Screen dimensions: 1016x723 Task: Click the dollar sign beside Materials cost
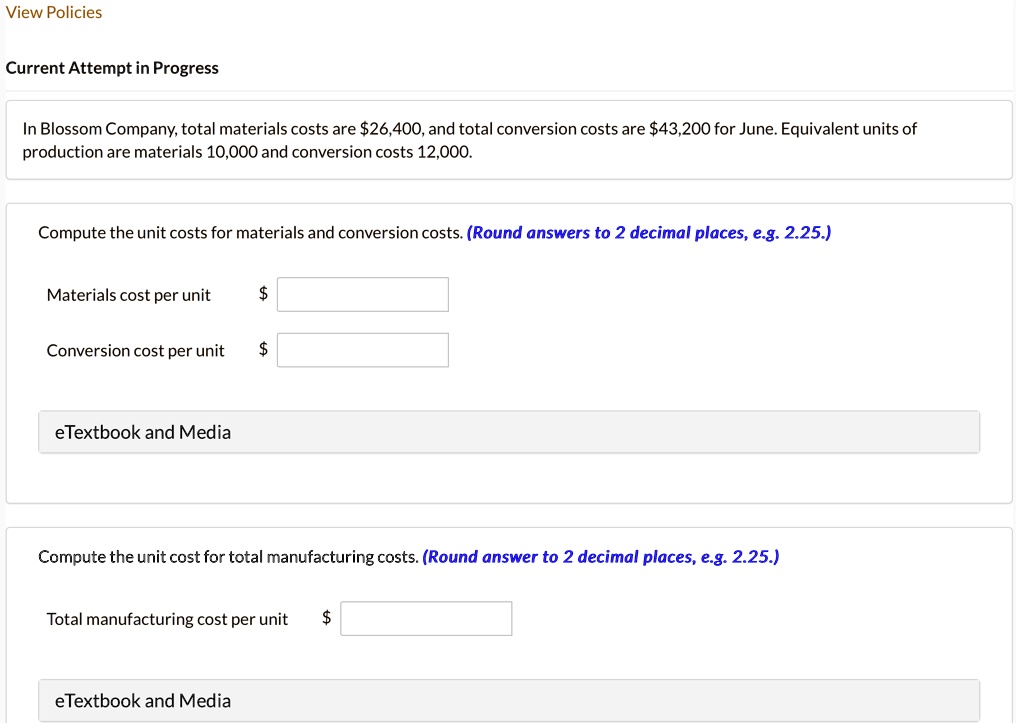pyautogui.click(x=261, y=294)
